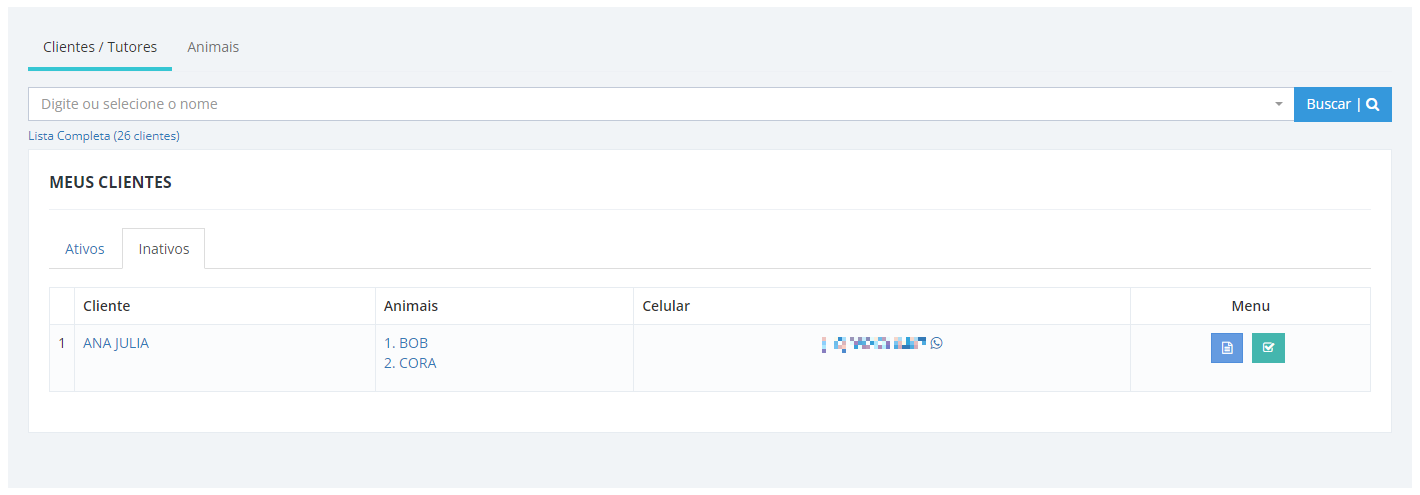Click the blurred cell phone number
Viewport: 1420px width, 495px height.
(x=874, y=343)
